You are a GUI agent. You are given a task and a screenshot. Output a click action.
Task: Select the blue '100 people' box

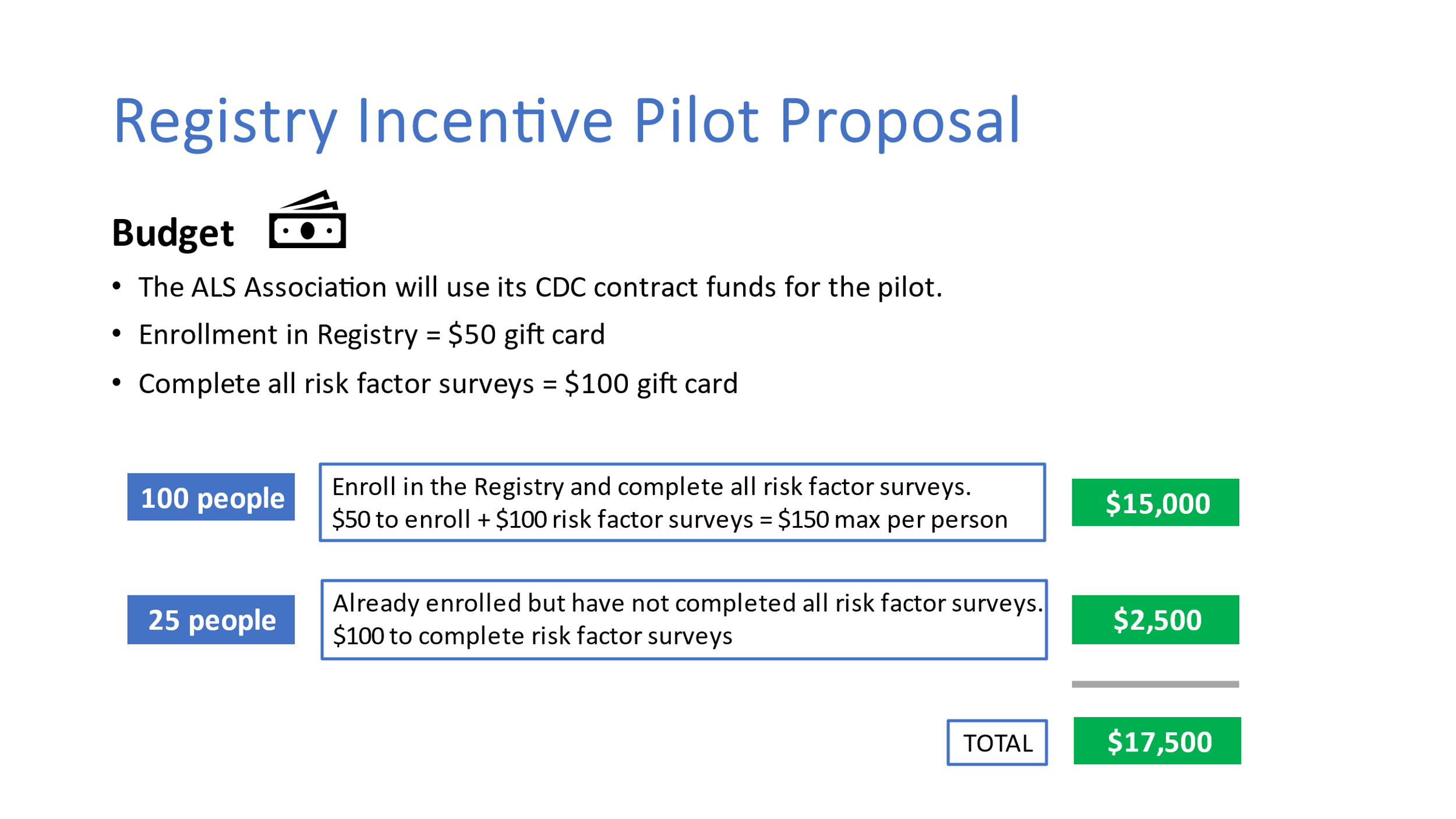(x=211, y=497)
